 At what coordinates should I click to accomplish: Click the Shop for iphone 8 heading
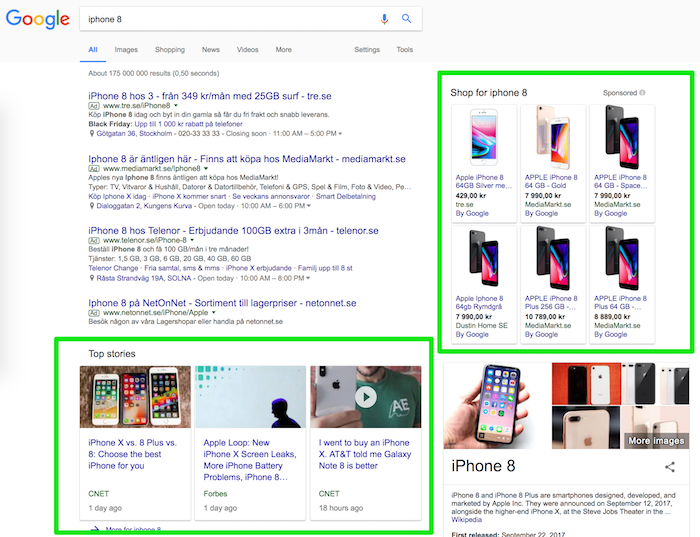coord(488,93)
